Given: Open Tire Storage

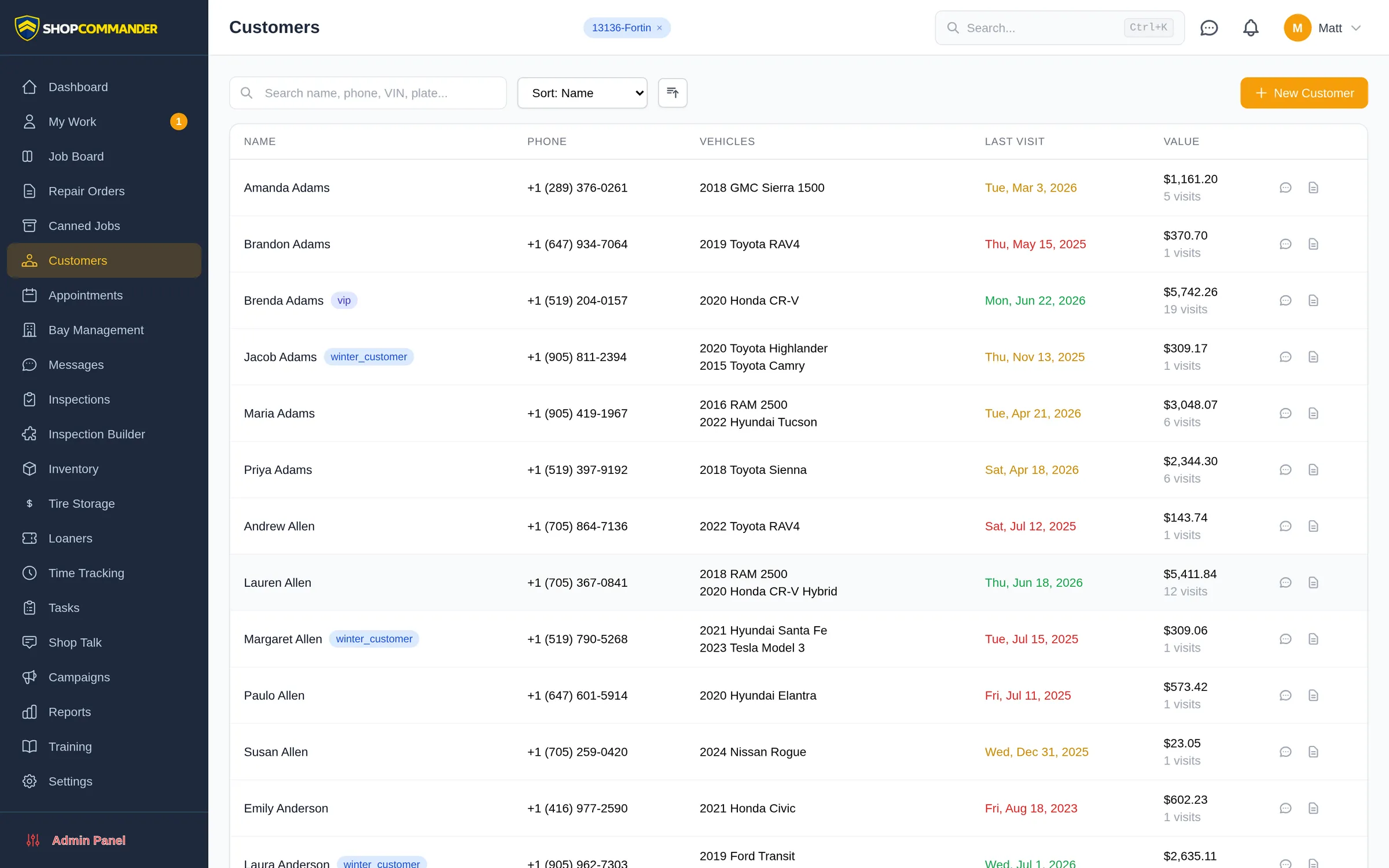Looking at the screenshot, I should (104, 503).
